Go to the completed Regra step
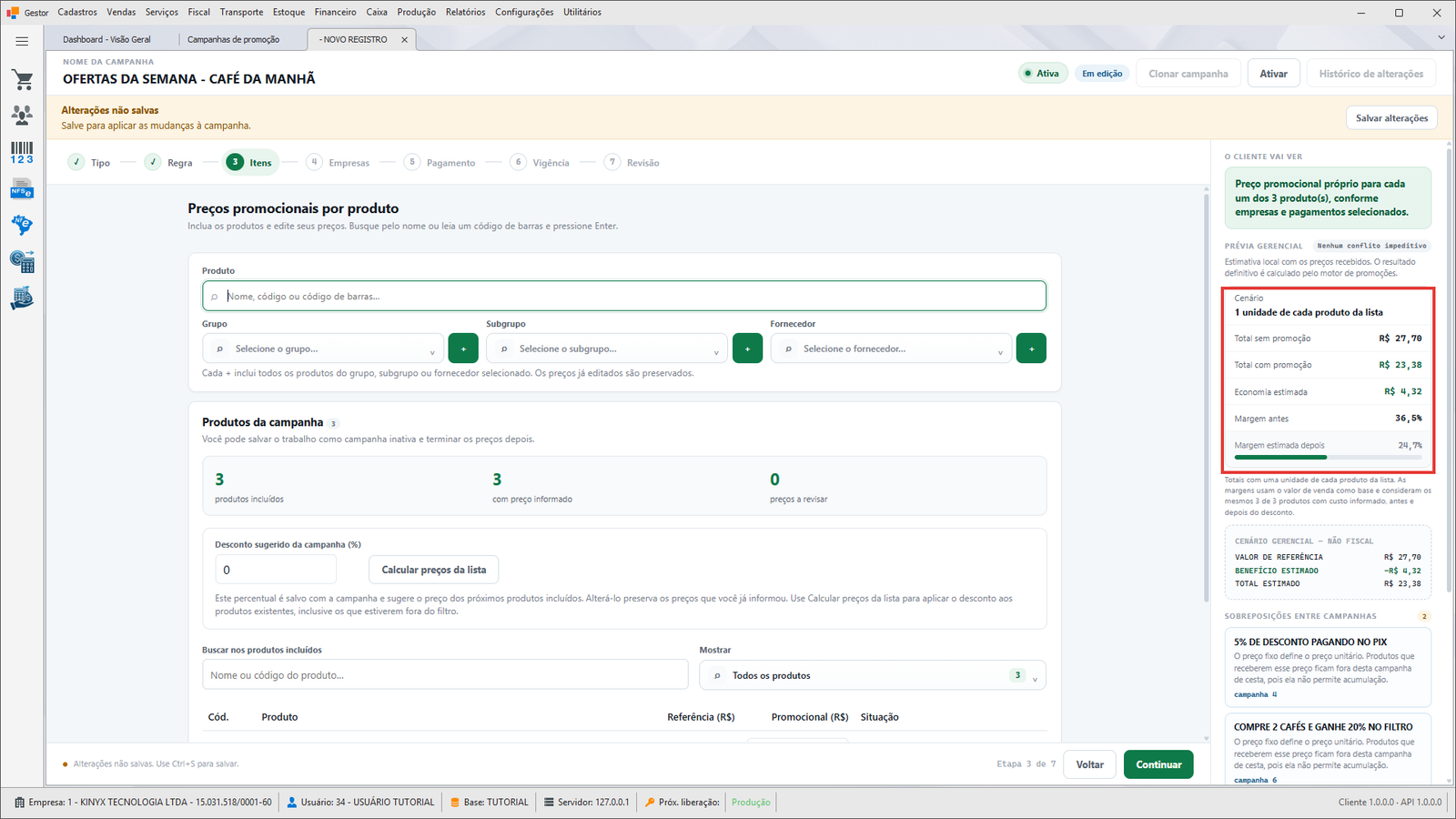The image size is (1456, 819). tap(169, 162)
